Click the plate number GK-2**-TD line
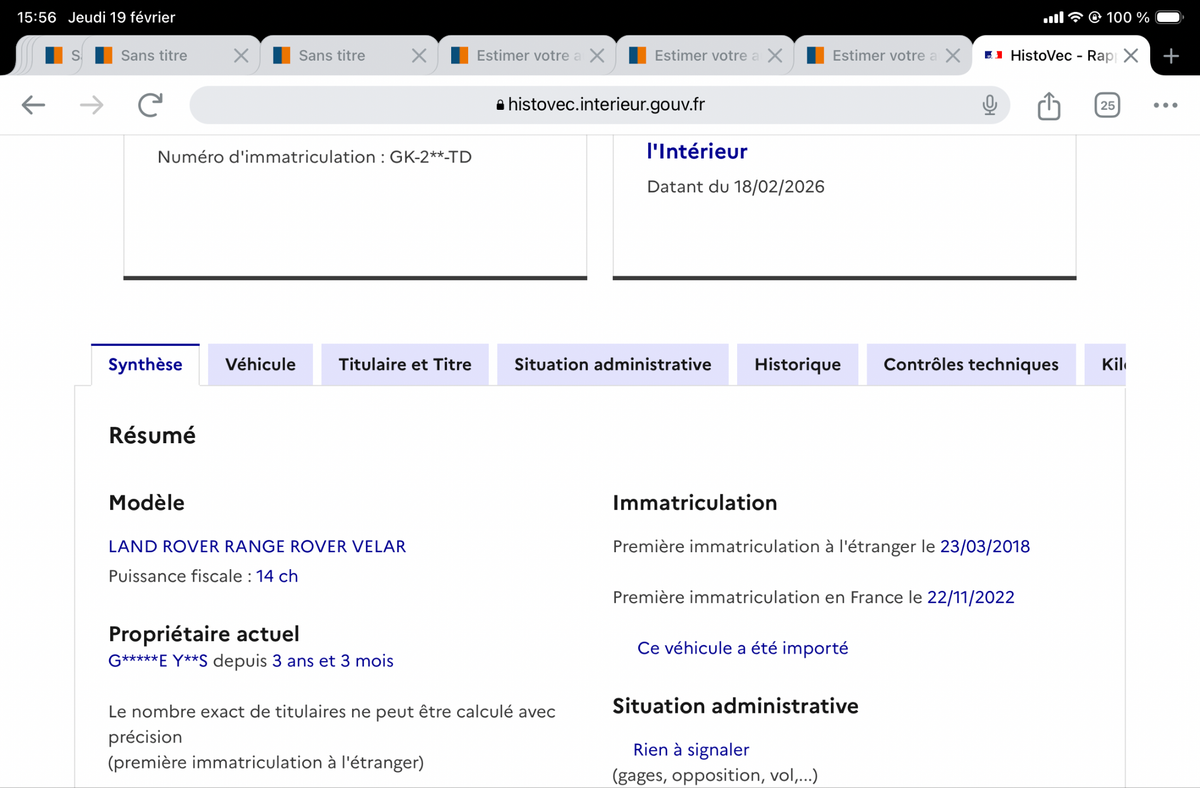1200x788 pixels. coord(315,157)
